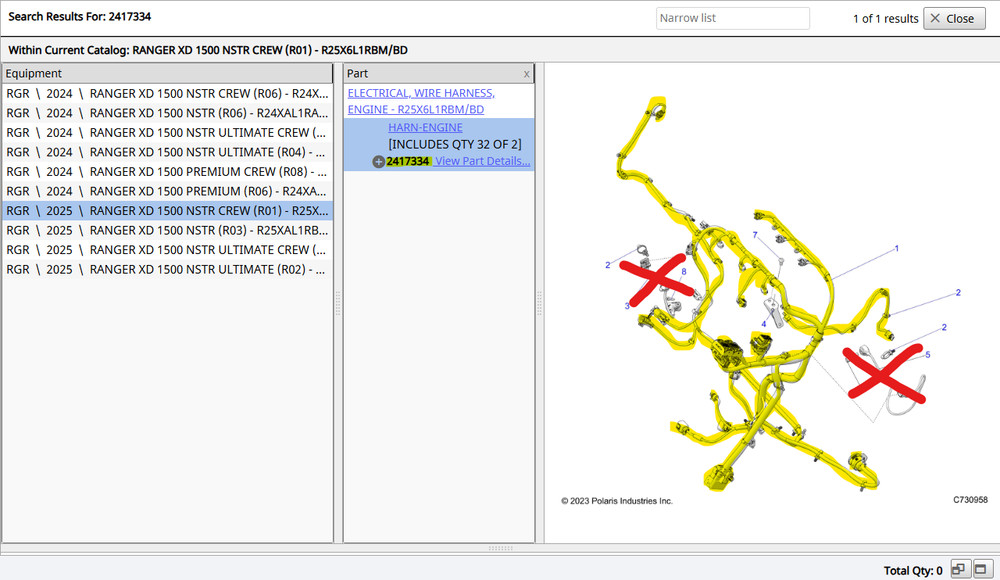Select 2025 RANGER XD 1500 NSTR ULTIMATE (R02)
This screenshot has height=580, width=1000.
[x=167, y=269]
